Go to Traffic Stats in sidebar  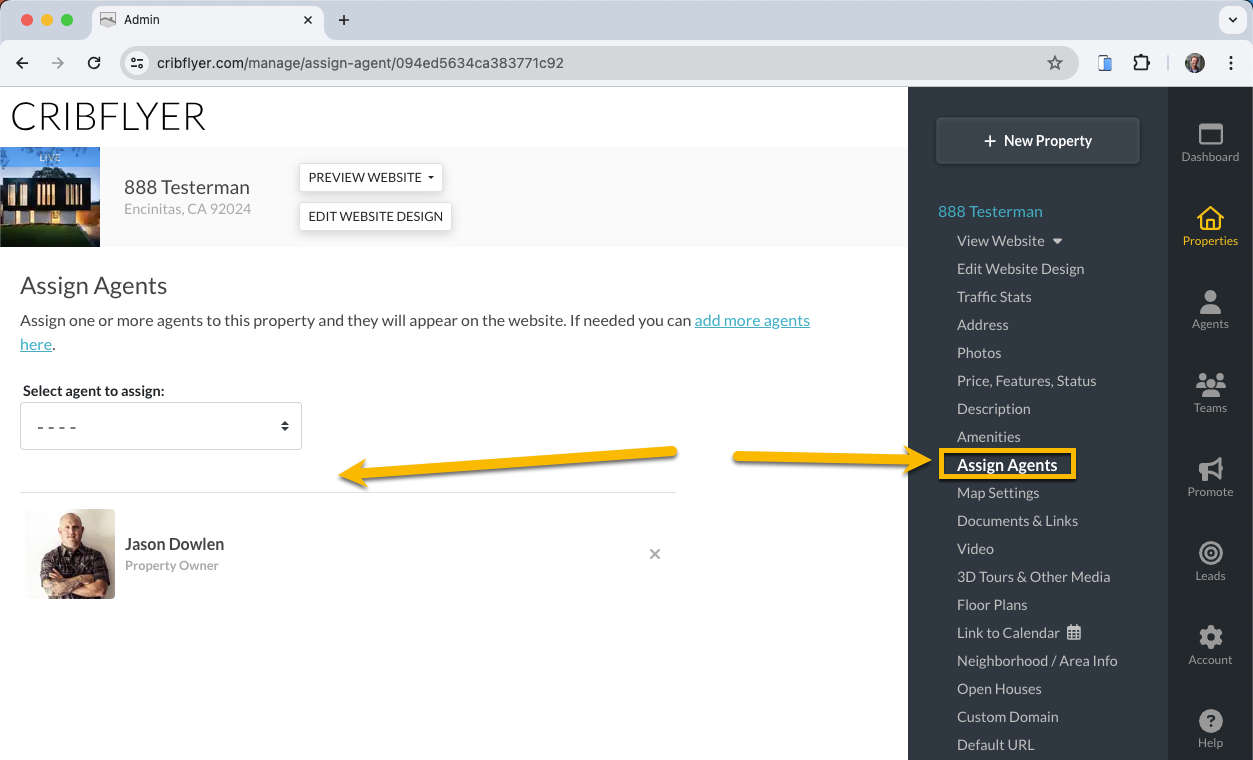pyautogui.click(x=994, y=297)
